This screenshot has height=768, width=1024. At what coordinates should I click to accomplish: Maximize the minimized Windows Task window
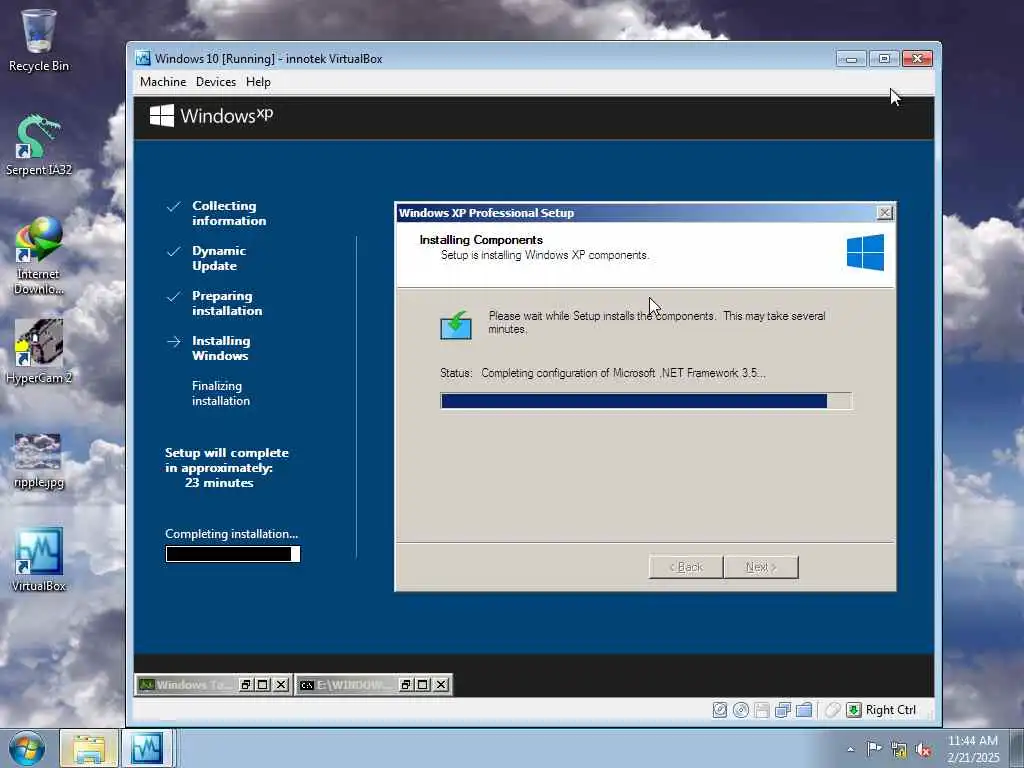[263, 684]
